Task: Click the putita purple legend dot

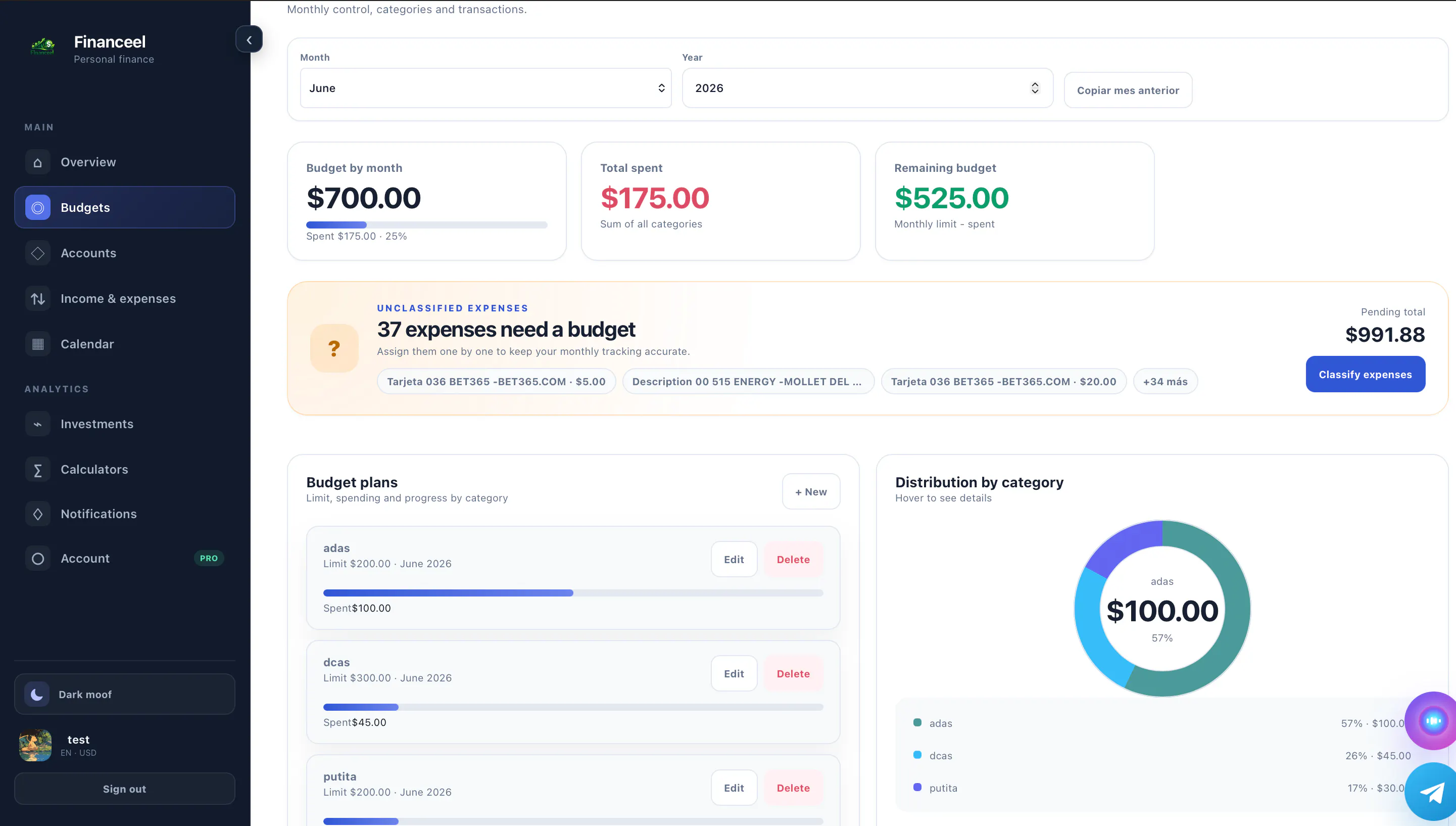Action: 917,788
